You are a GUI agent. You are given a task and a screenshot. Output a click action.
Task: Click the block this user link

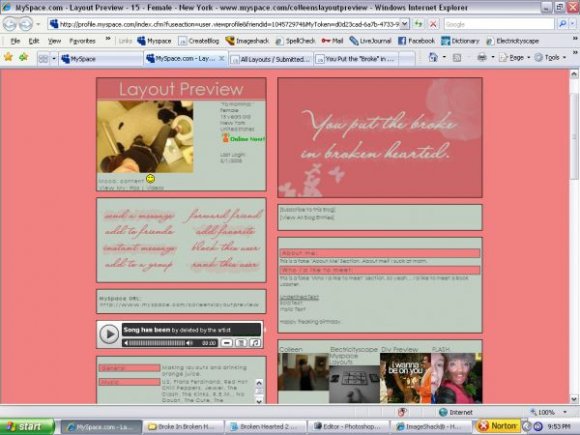[225, 247]
